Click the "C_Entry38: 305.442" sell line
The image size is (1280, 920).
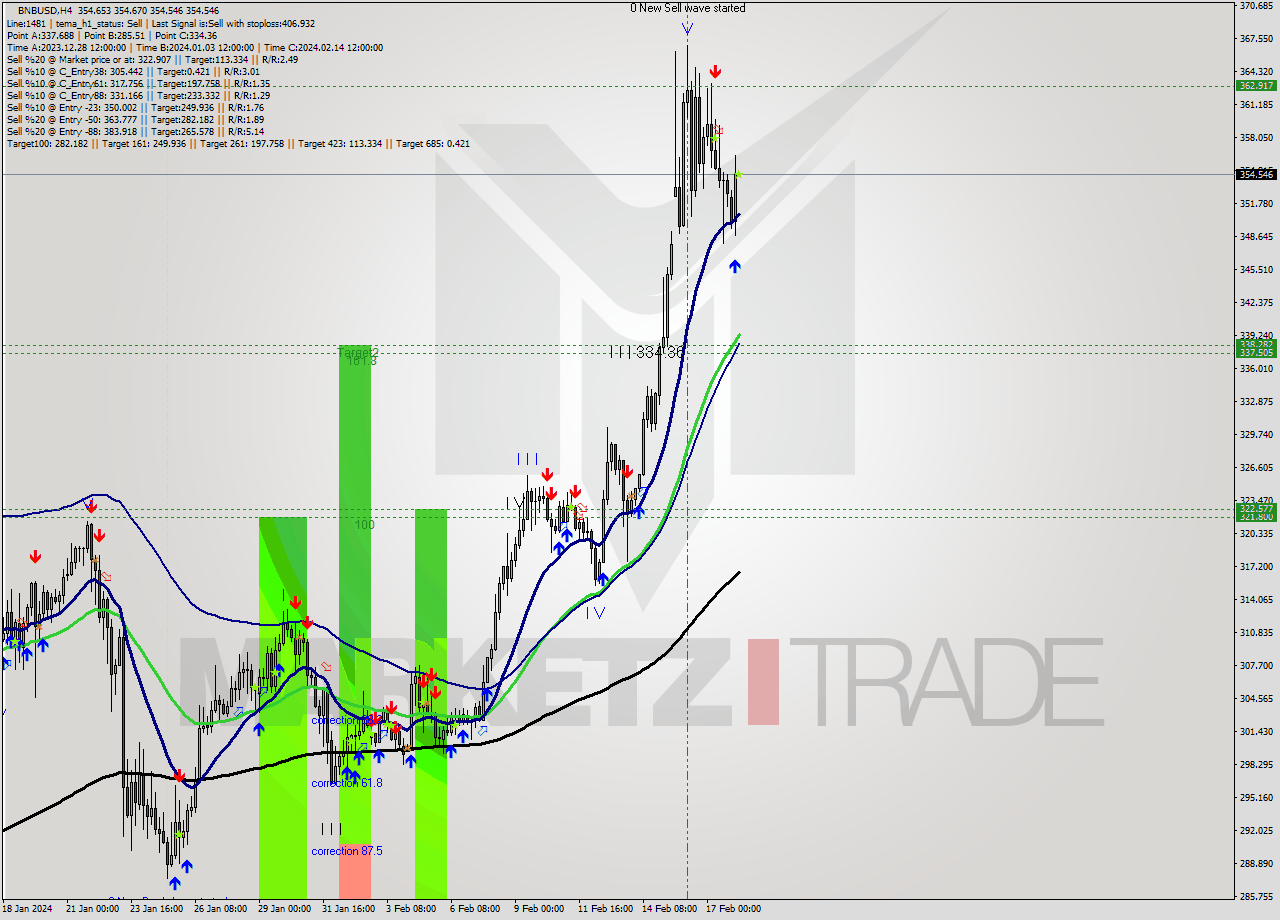133,71
